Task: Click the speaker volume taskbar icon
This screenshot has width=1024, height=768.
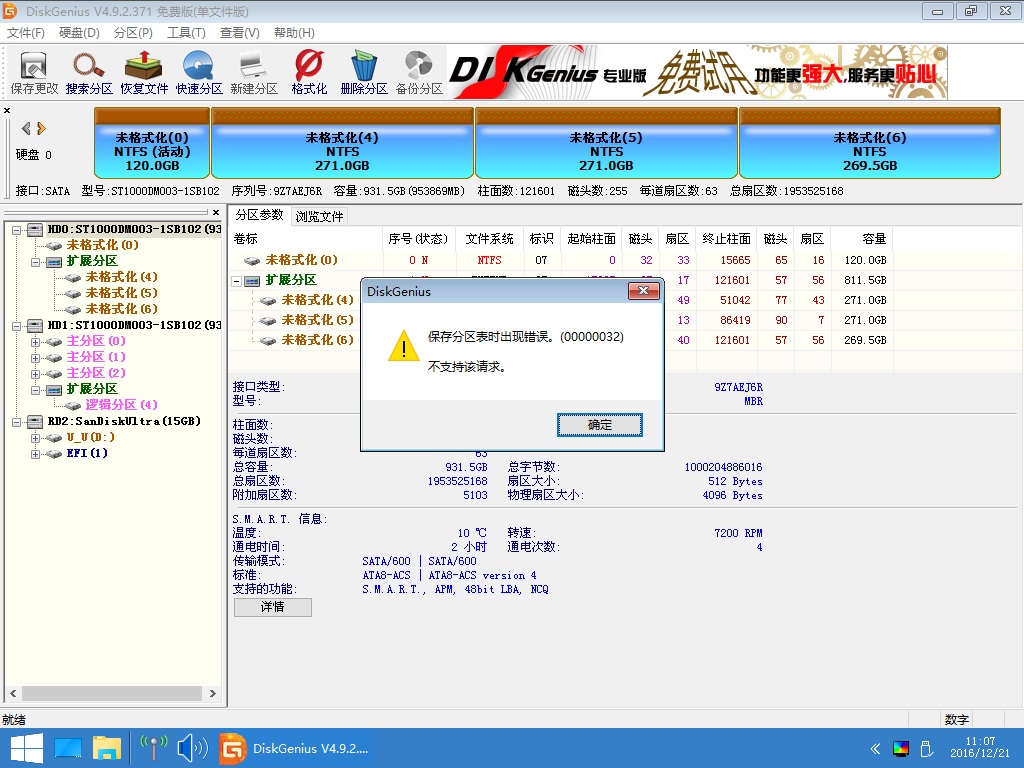Action: (x=193, y=748)
